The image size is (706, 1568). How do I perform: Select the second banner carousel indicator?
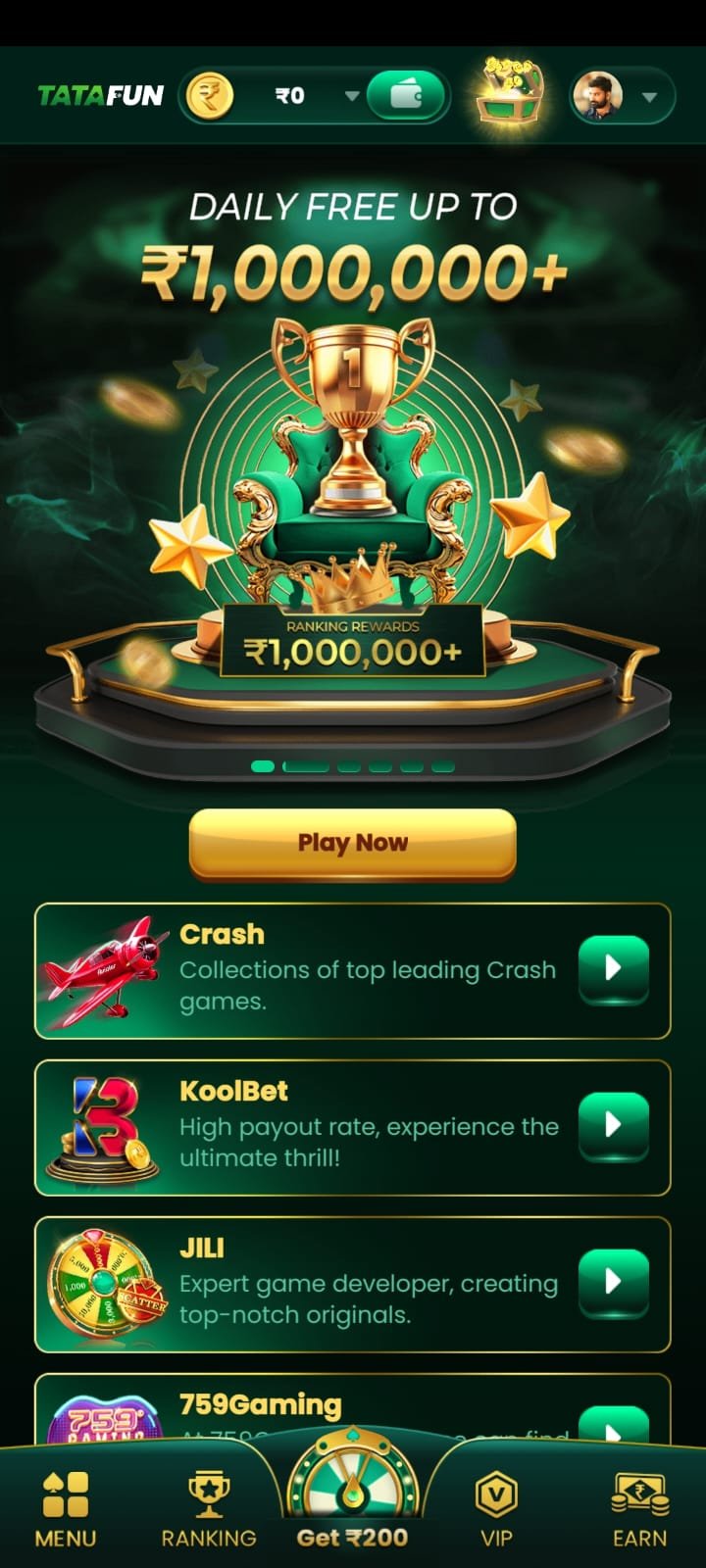[x=305, y=766]
